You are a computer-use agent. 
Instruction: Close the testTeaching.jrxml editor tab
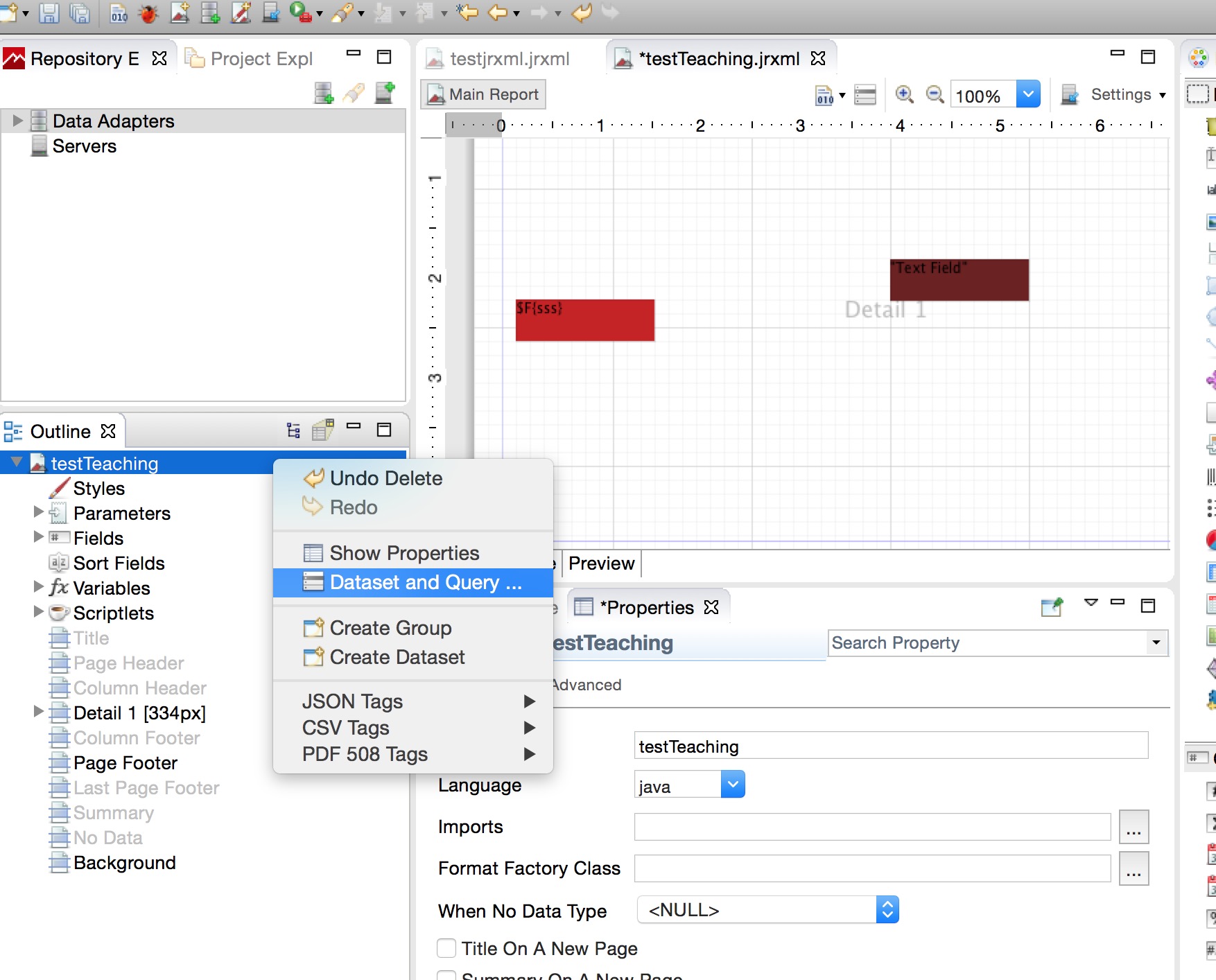[818, 58]
